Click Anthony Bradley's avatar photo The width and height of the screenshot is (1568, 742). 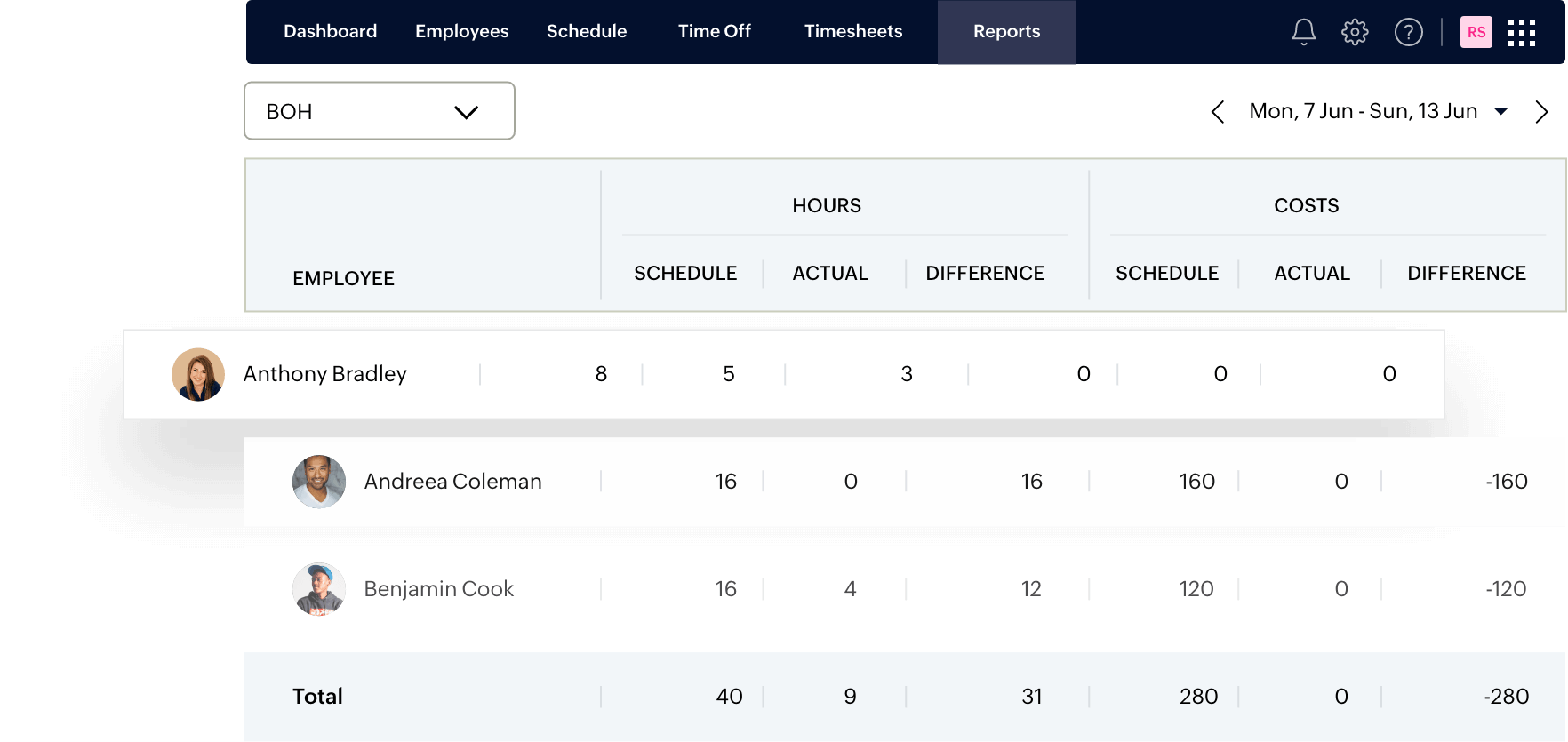pyautogui.click(x=198, y=374)
